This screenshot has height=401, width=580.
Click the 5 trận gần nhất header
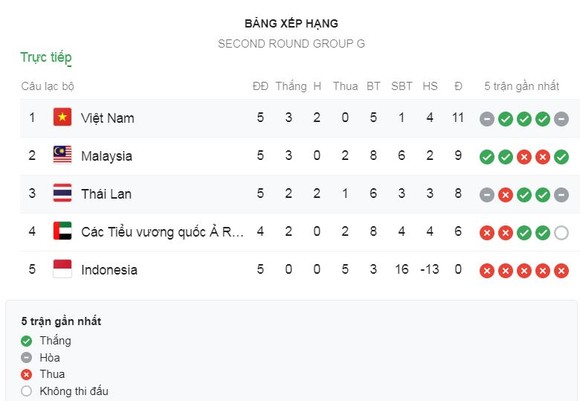point(522,86)
